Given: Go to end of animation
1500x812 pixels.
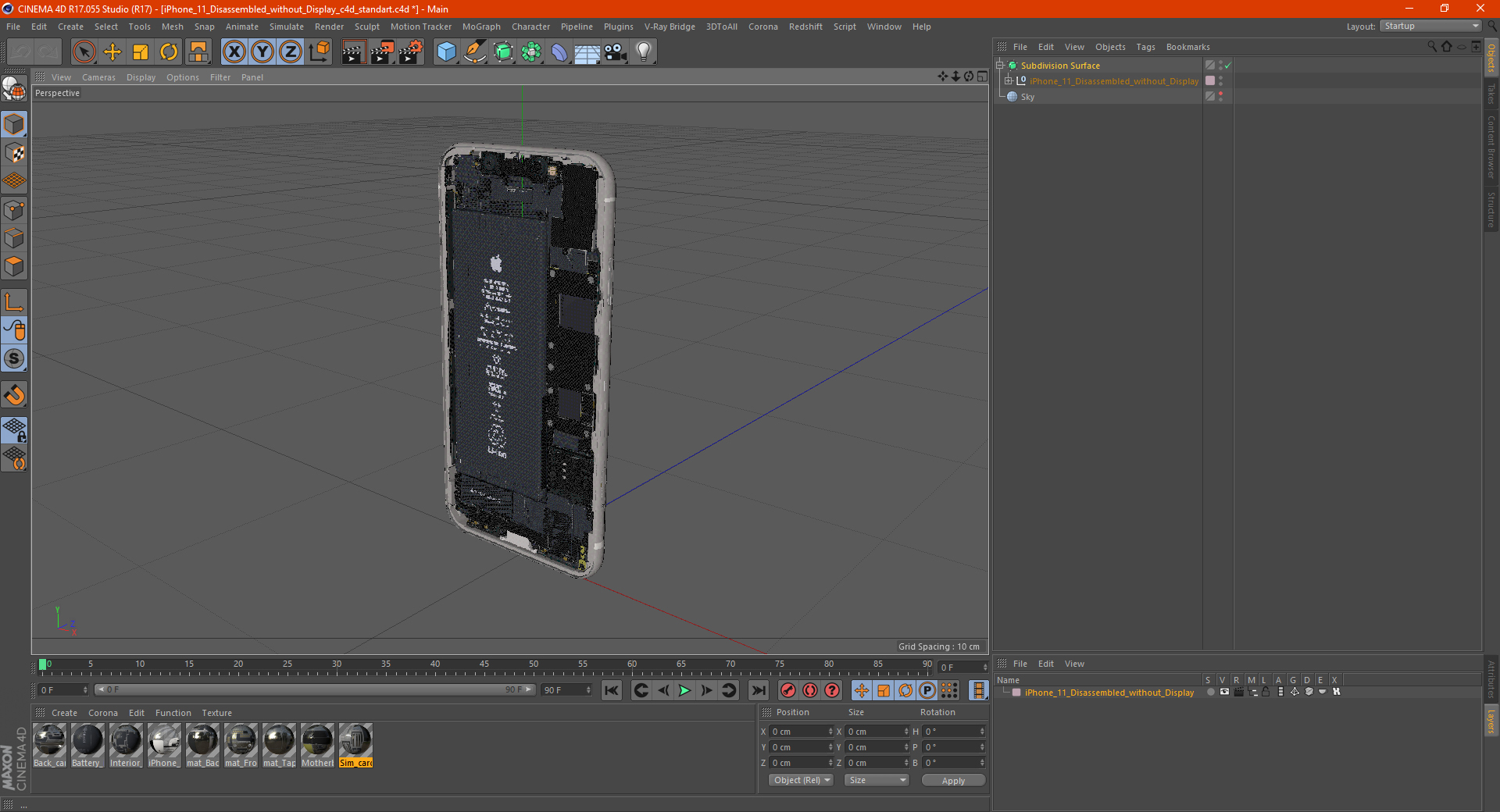Looking at the screenshot, I should pos(758,690).
